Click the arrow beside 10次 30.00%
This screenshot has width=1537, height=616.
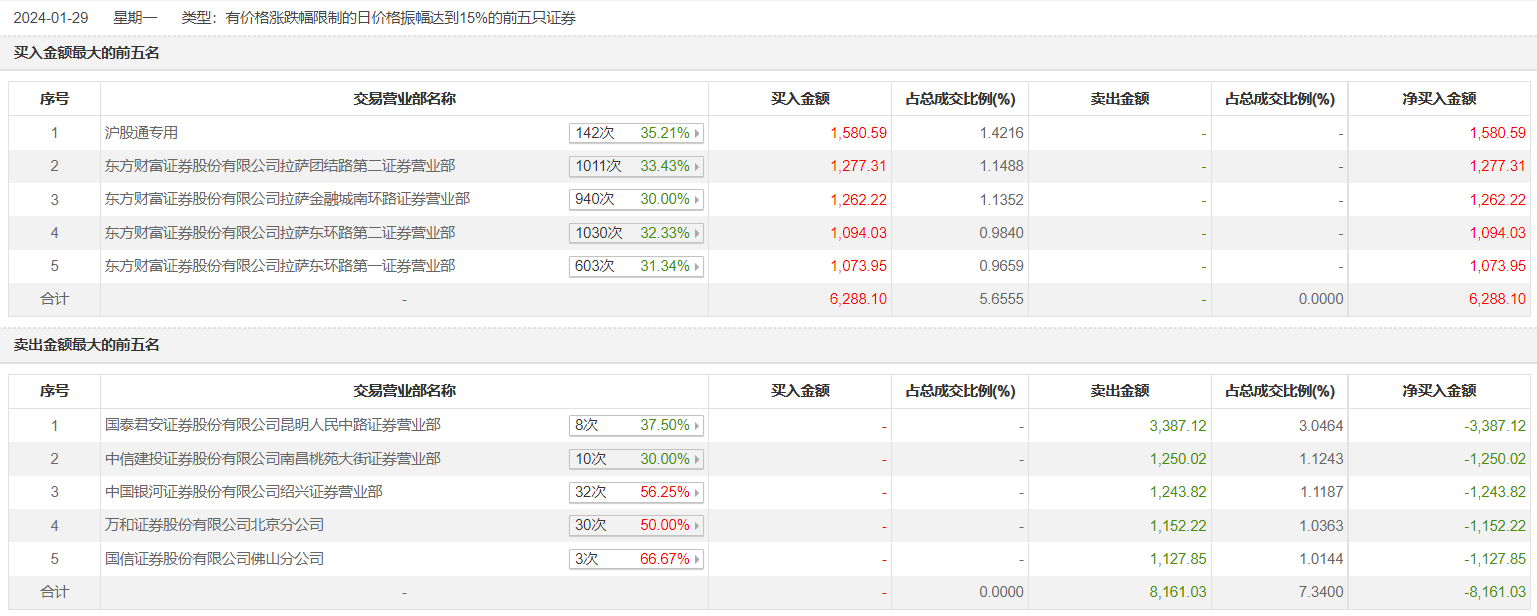(697, 459)
